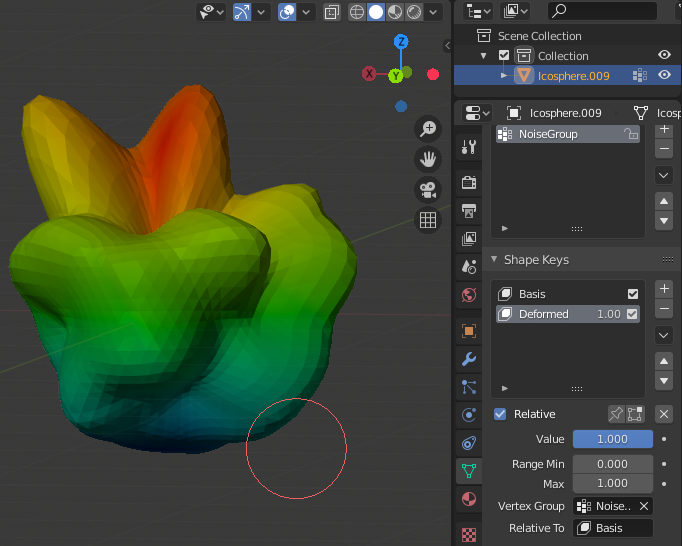Click the Max range field
Image resolution: width=682 pixels, height=546 pixels.
point(612,483)
